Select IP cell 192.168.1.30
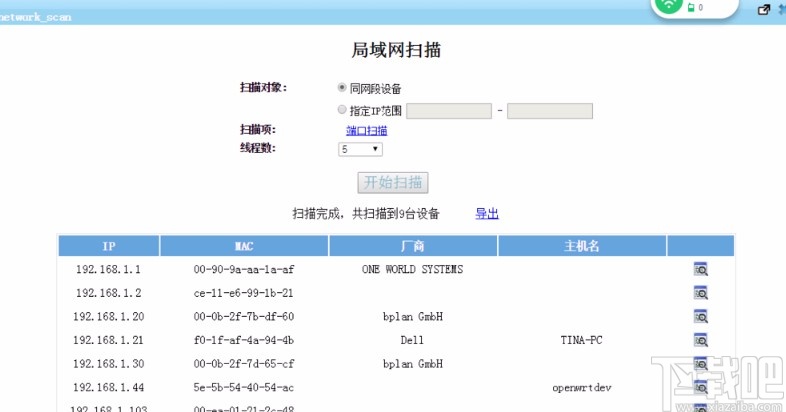Screen dimensions: 786x412 click(x=108, y=363)
